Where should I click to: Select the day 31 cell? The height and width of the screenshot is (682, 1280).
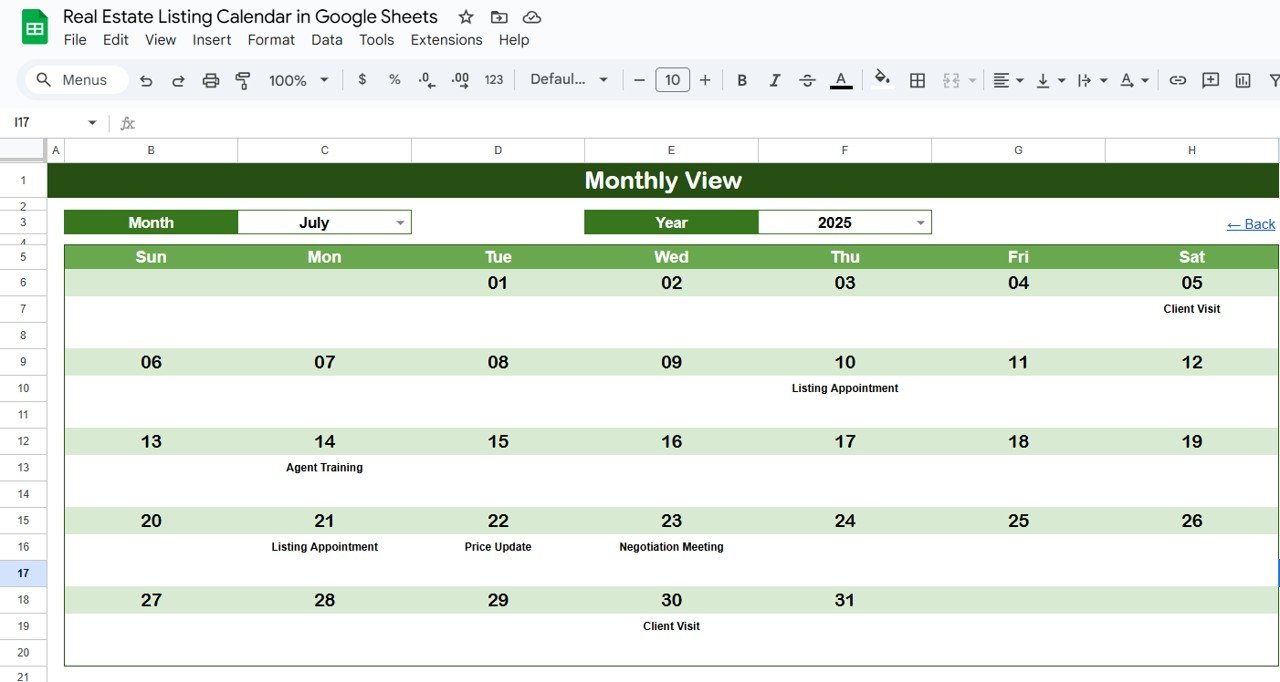(x=845, y=600)
